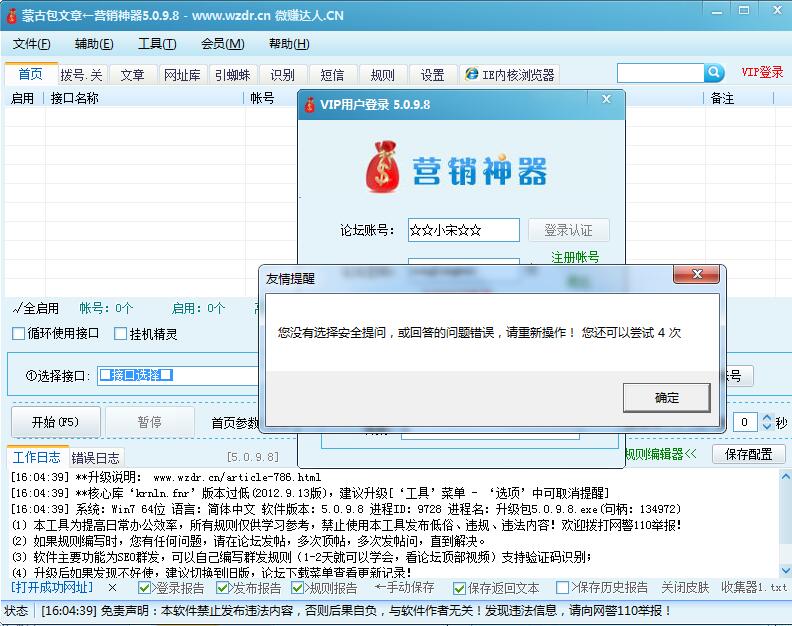Viewport: 792px width, 626px height.
Task: Click the 注册帐号 link
Action: click(575, 257)
